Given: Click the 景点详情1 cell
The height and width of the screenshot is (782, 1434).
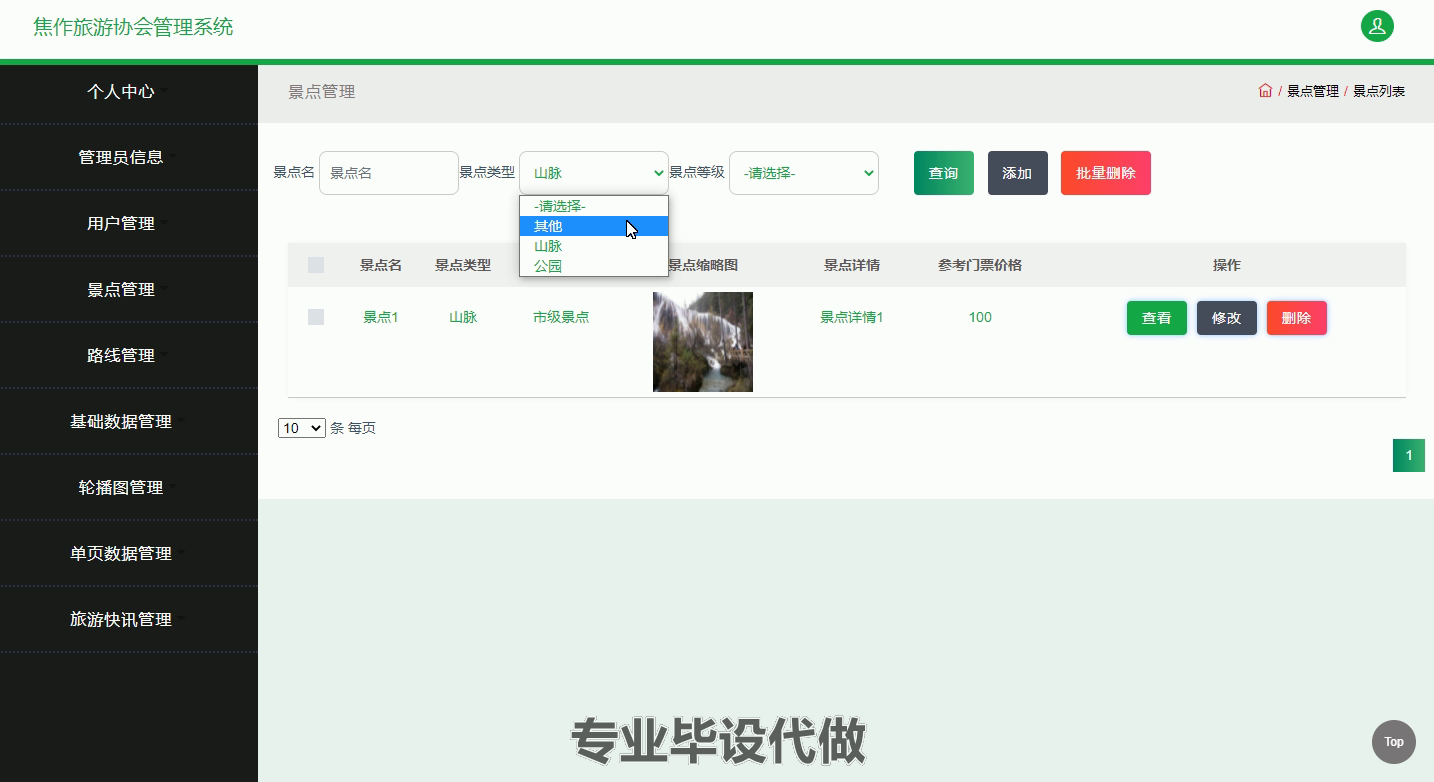Looking at the screenshot, I should tap(852, 317).
